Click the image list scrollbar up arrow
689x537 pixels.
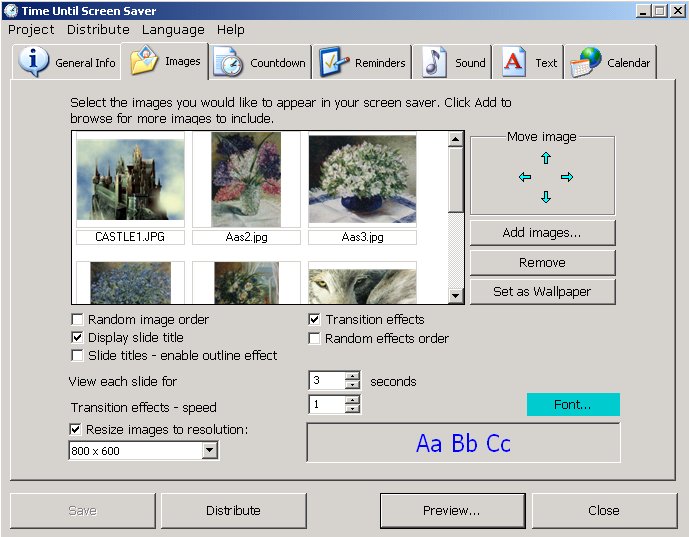[455, 139]
